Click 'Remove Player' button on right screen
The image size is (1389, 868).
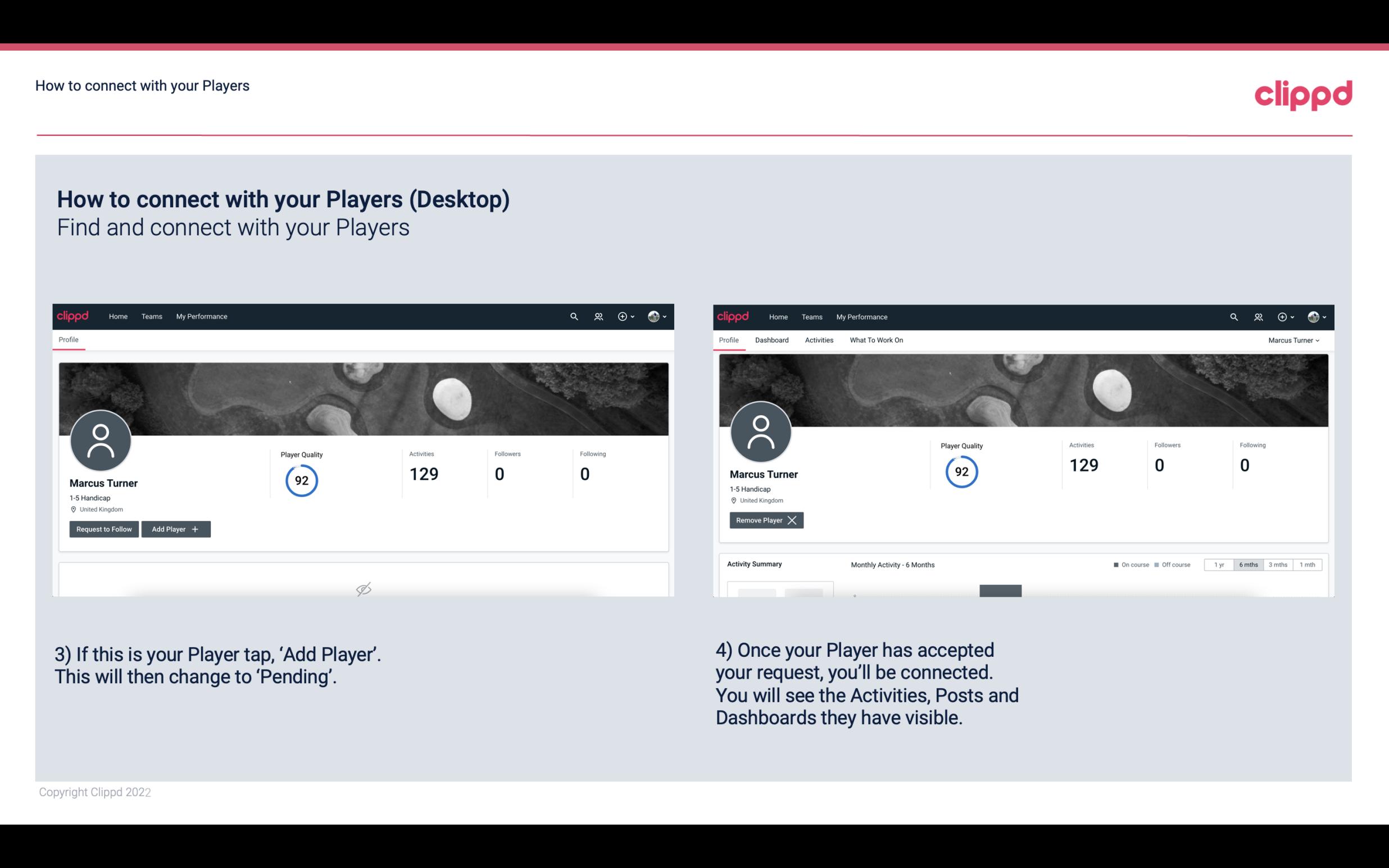point(766,520)
